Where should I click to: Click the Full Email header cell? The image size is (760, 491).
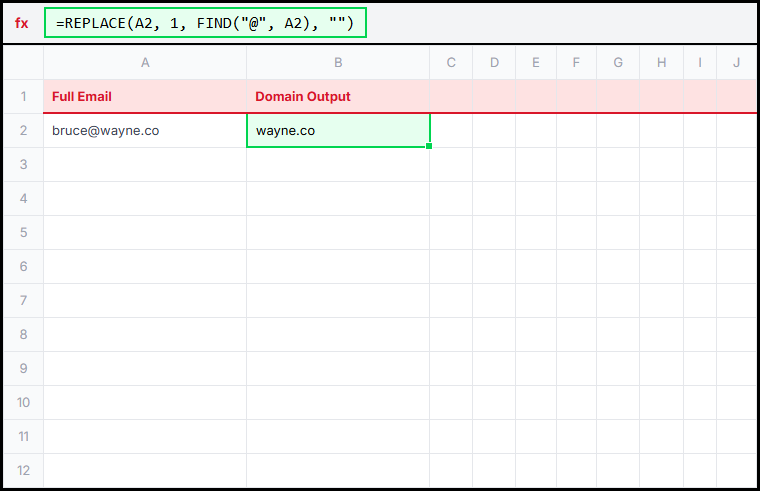tap(145, 97)
